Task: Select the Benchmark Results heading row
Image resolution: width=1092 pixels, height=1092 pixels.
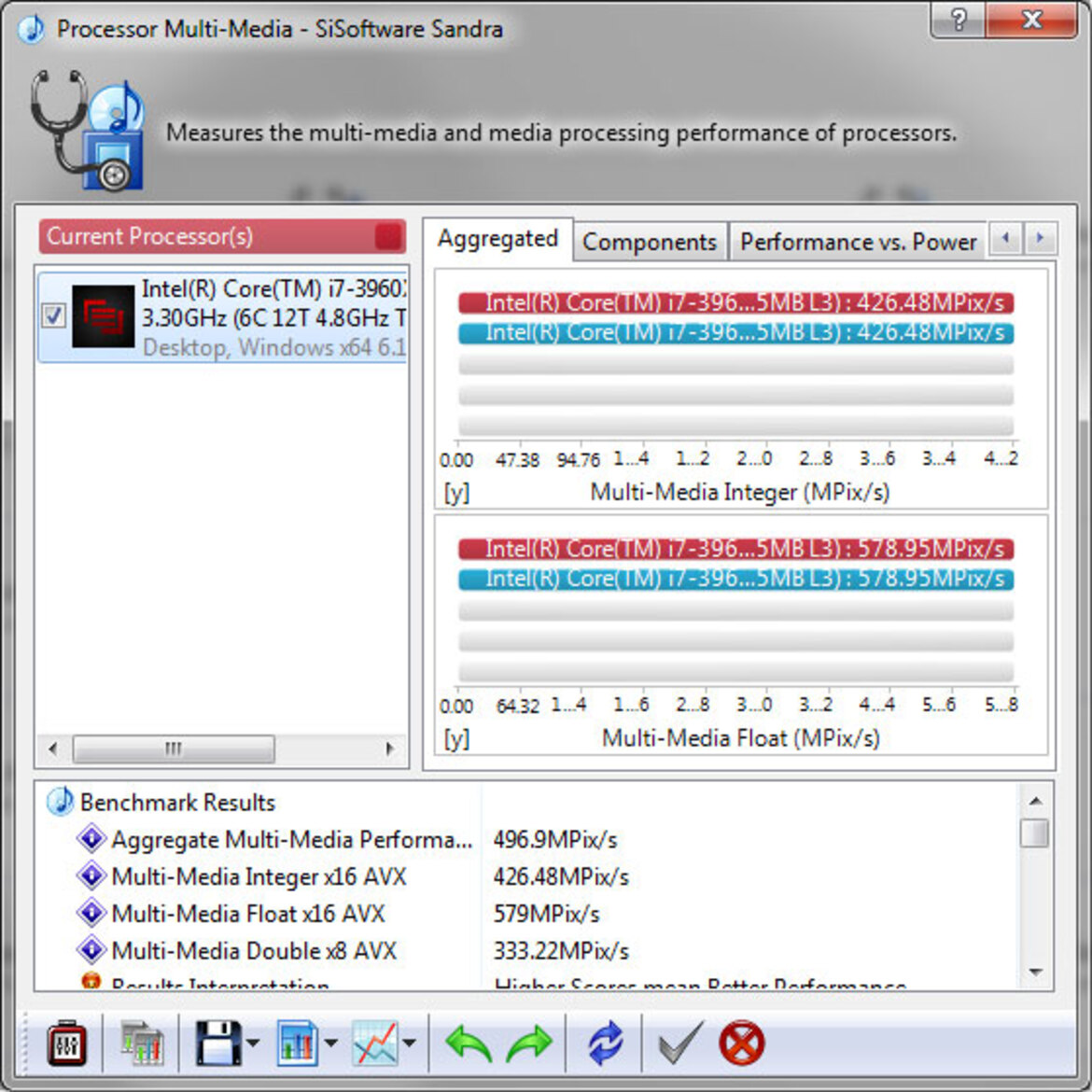Action: coord(177,803)
